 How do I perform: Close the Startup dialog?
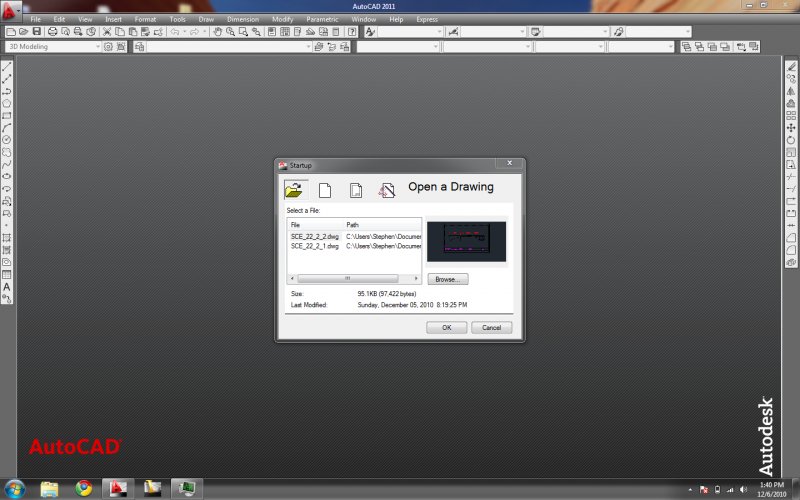(x=509, y=163)
